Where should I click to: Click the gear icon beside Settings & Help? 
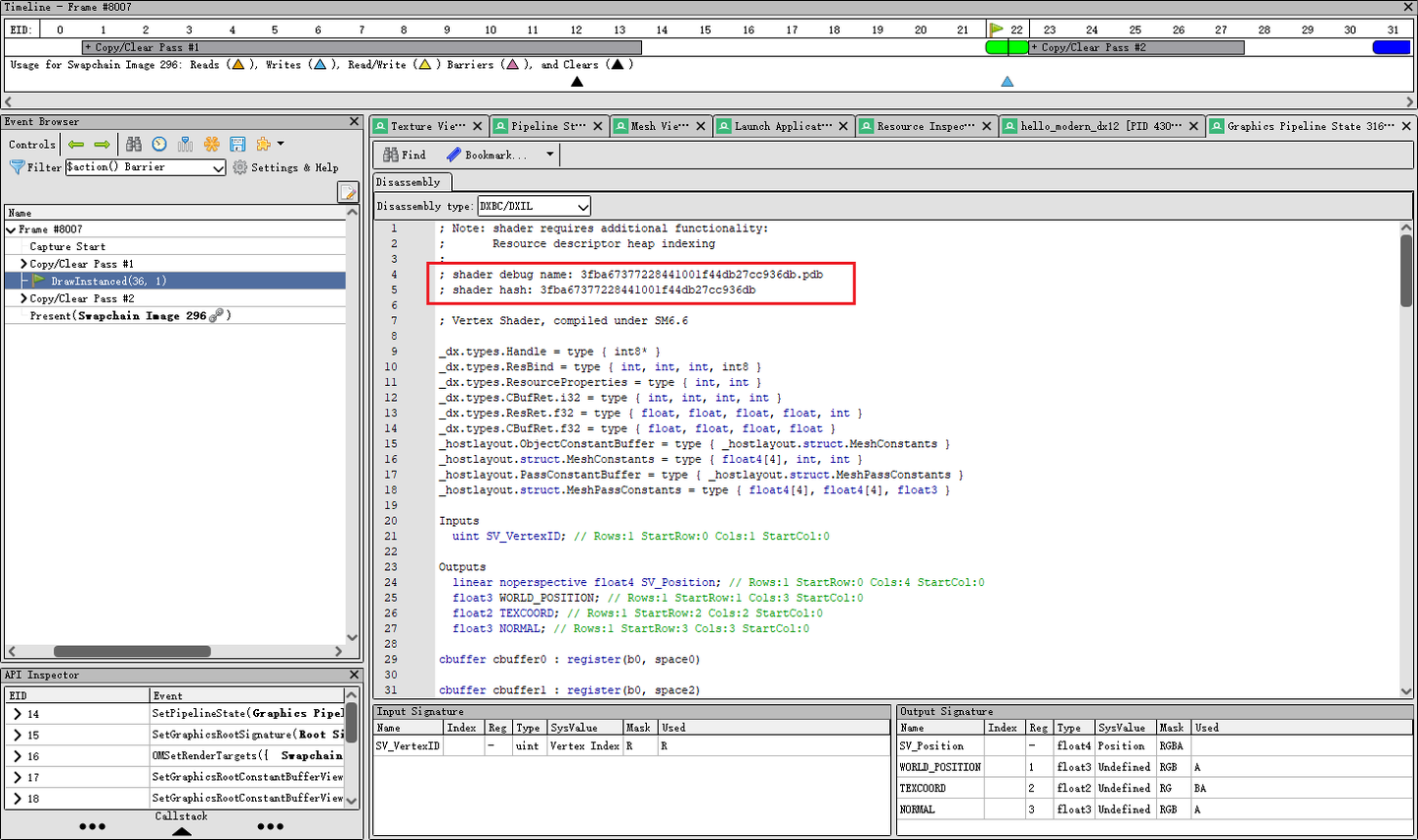tap(240, 167)
